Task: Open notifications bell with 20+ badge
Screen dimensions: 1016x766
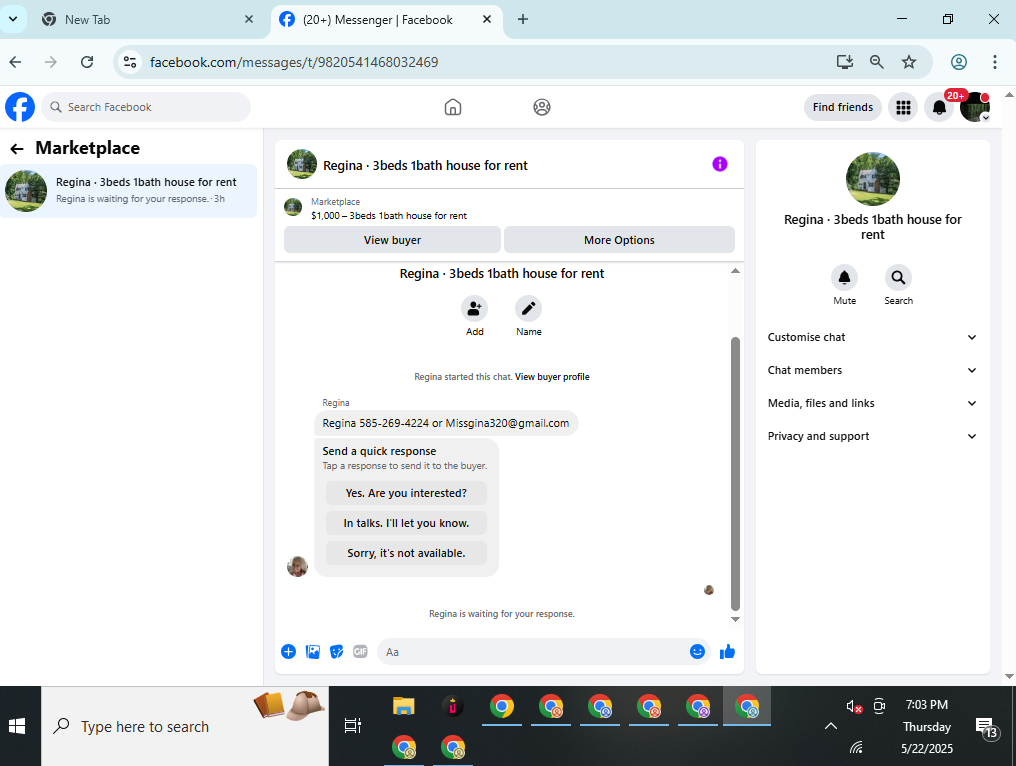Action: 939,108
